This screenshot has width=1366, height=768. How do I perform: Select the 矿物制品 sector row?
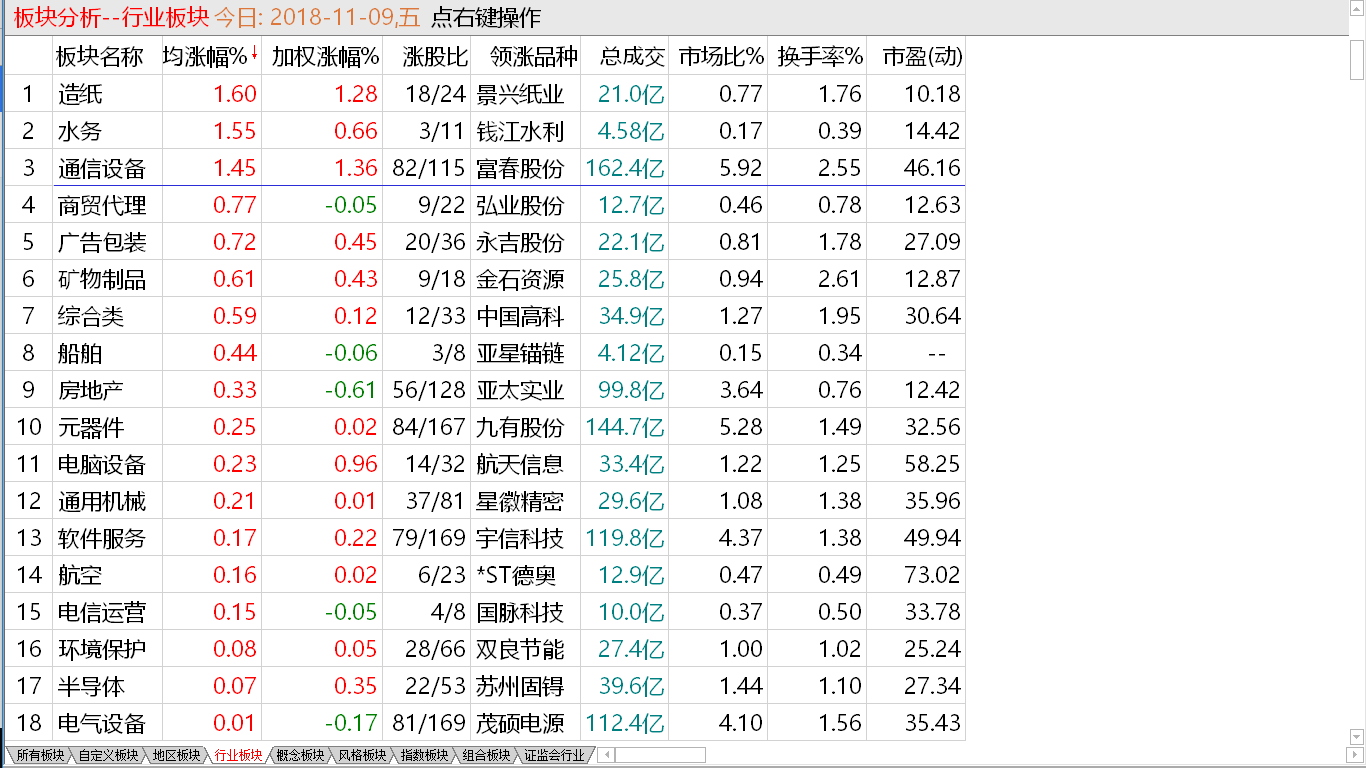(x=485, y=280)
